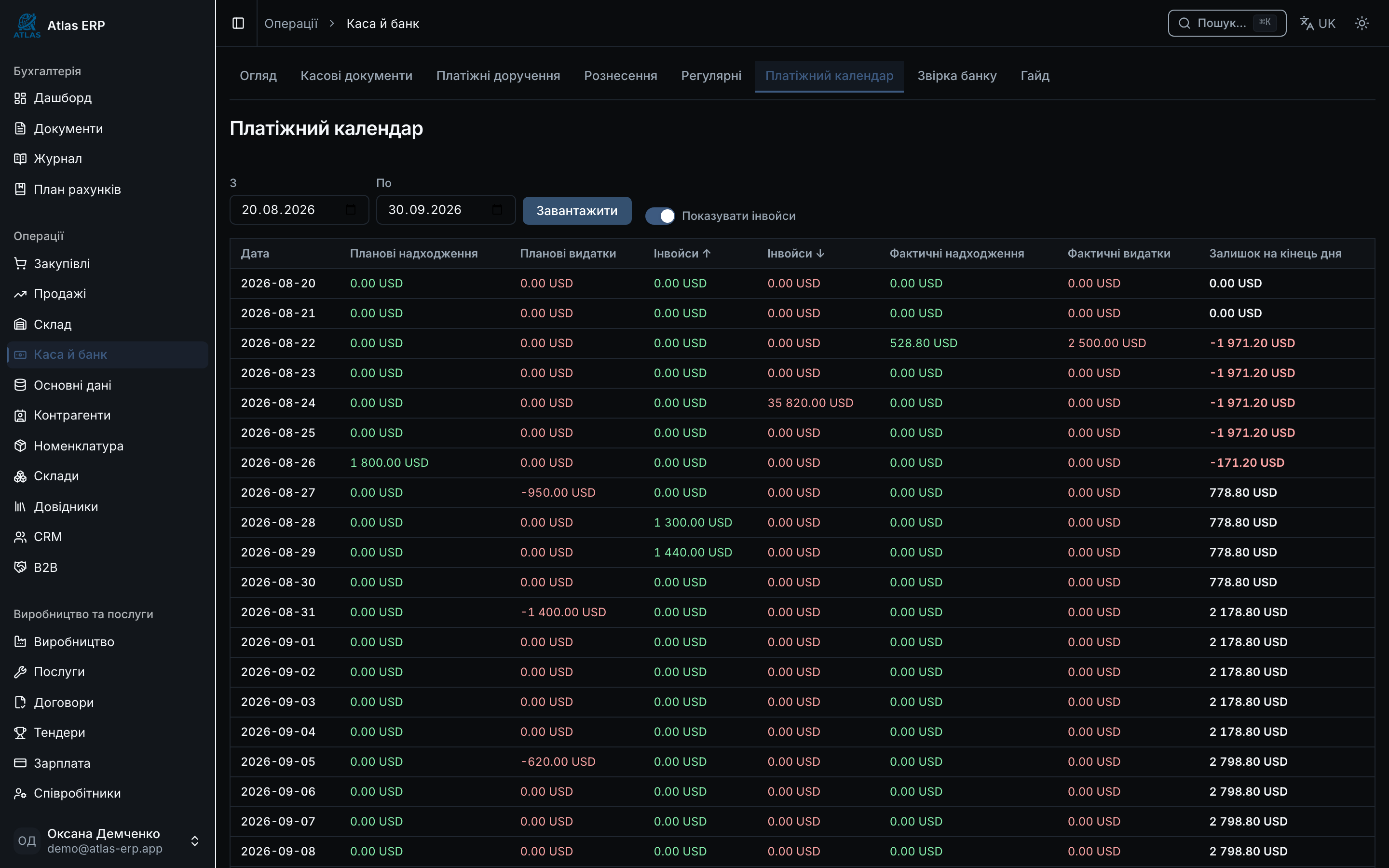This screenshot has height=868, width=1389.
Task: Open the Гайд tab
Action: [x=1035, y=76]
